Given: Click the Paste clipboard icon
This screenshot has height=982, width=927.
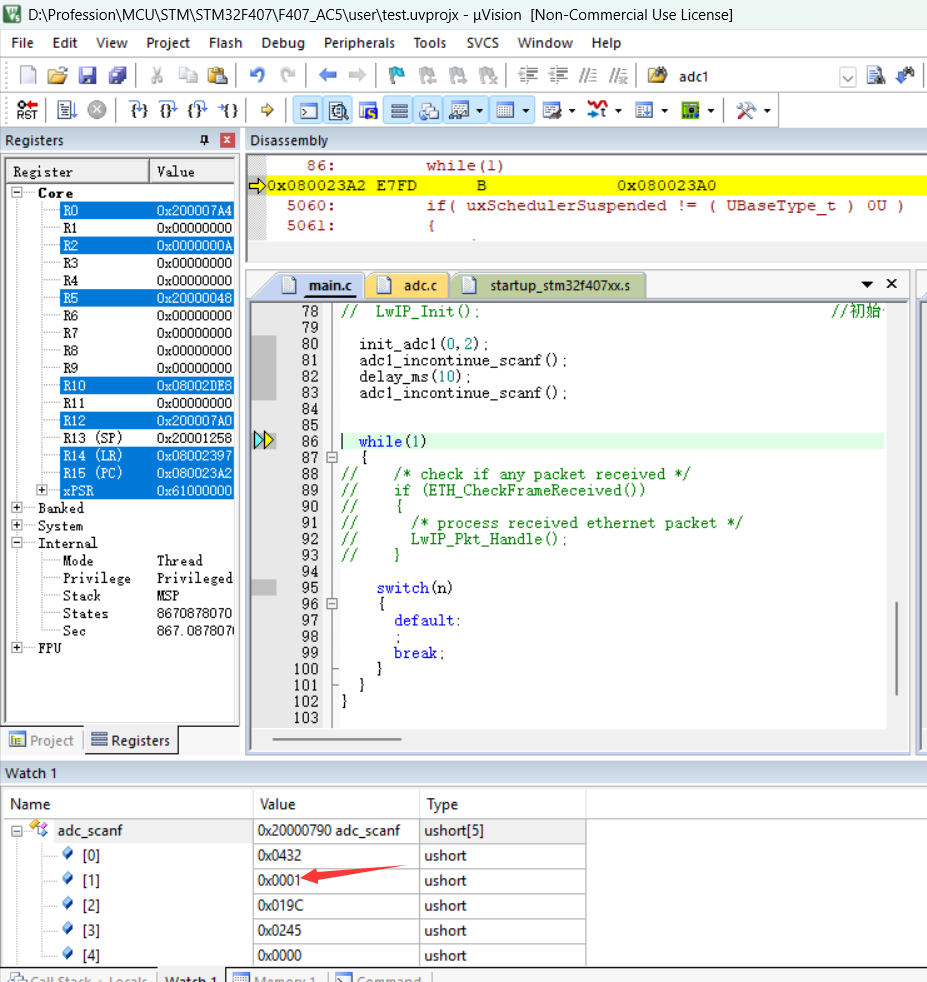Looking at the screenshot, I should pos(217,76).
